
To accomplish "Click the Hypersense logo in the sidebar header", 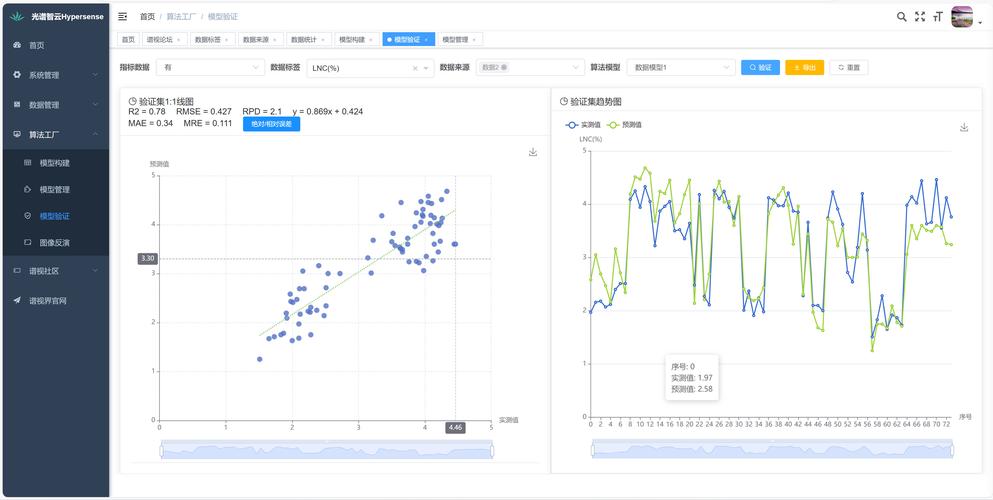I will 17,16.
